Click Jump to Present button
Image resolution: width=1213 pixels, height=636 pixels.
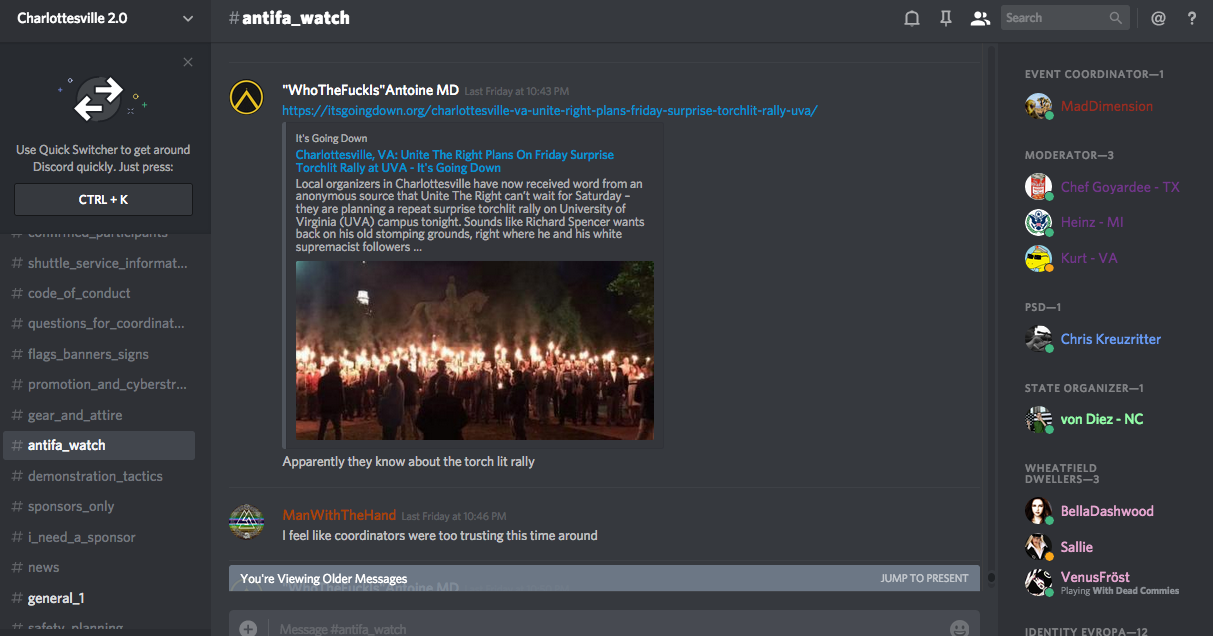click(x=924, y=578)
